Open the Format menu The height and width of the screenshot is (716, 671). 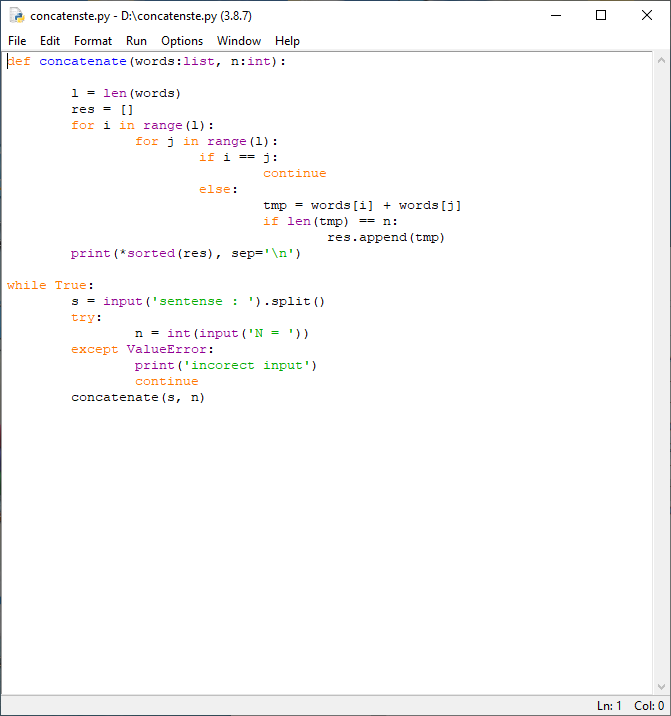pyautogui.click(x=93, y=41)
